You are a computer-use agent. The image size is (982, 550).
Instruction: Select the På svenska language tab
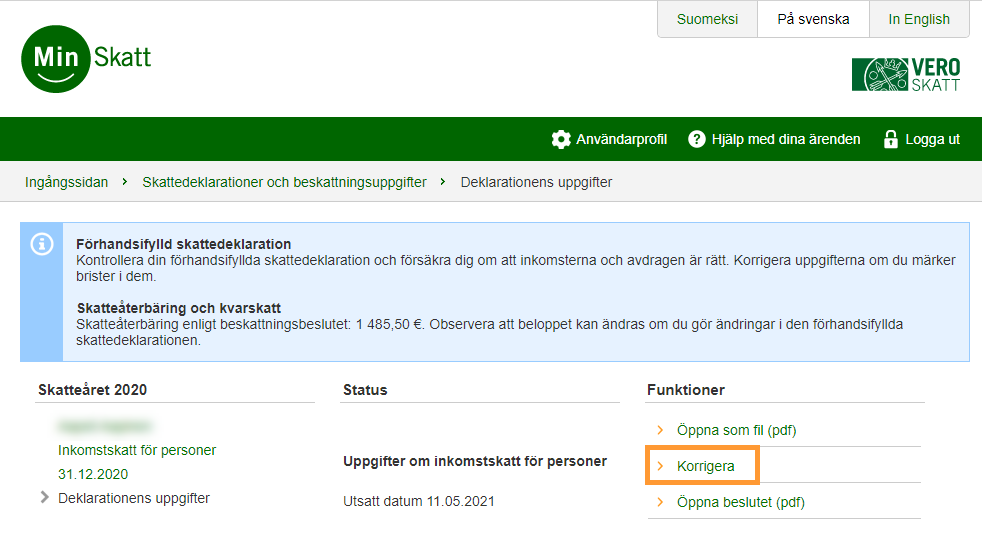(x=813, y=19)
